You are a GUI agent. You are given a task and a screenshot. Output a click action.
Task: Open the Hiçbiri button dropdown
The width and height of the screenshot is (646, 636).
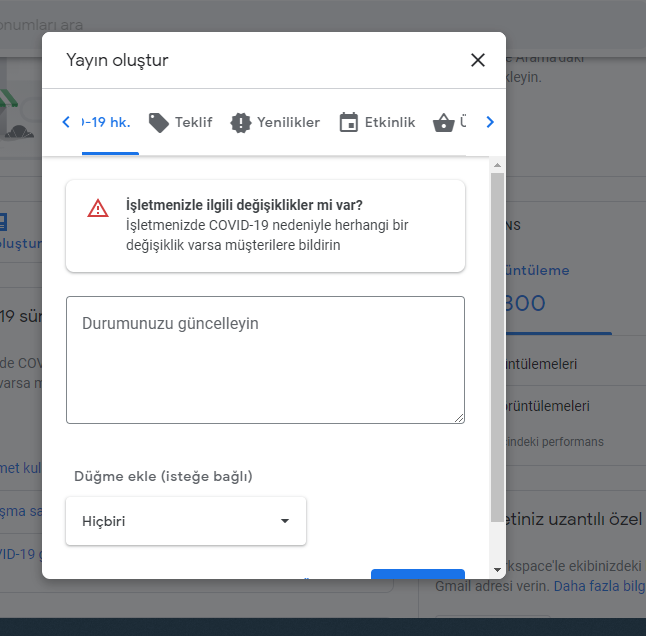point(186,521)
